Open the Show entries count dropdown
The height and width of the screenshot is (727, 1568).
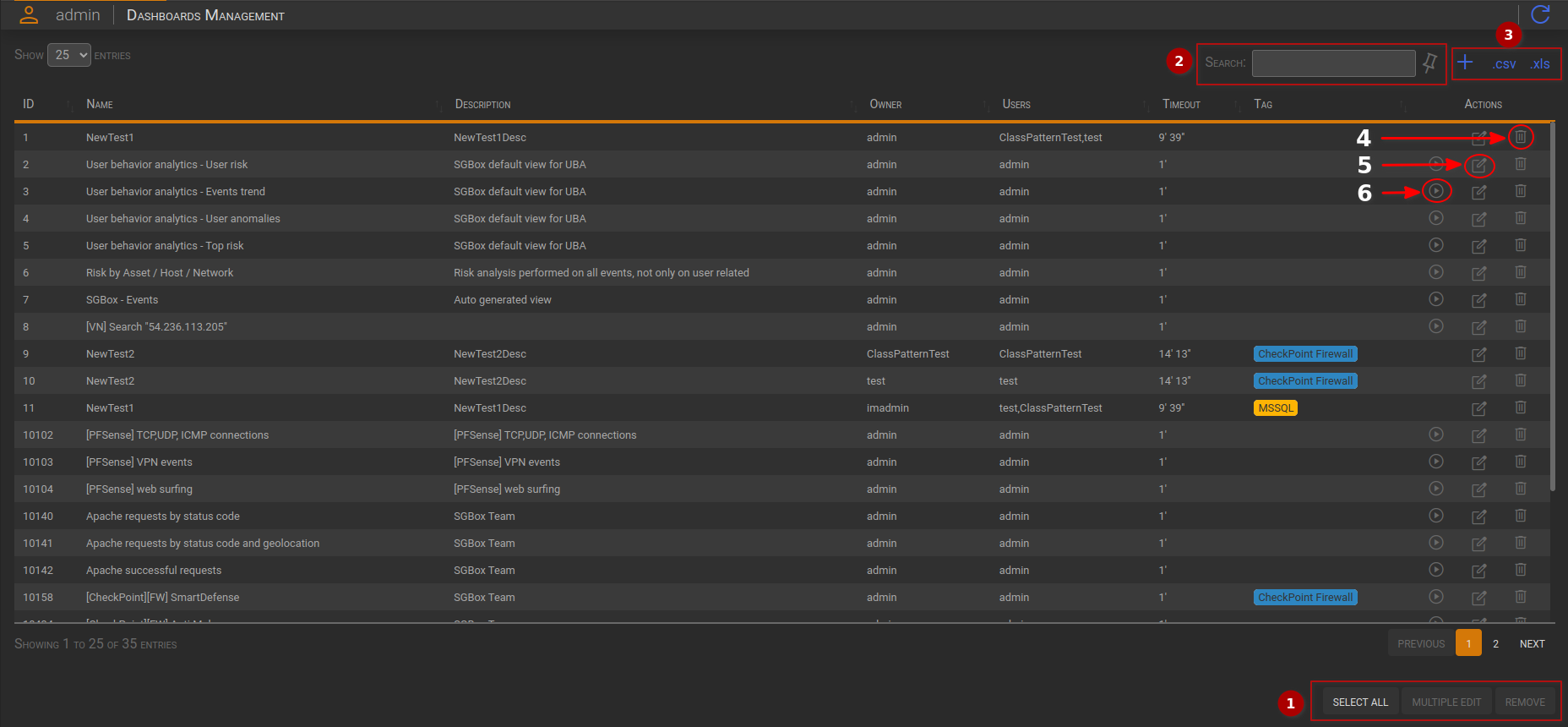pos(69,55)
